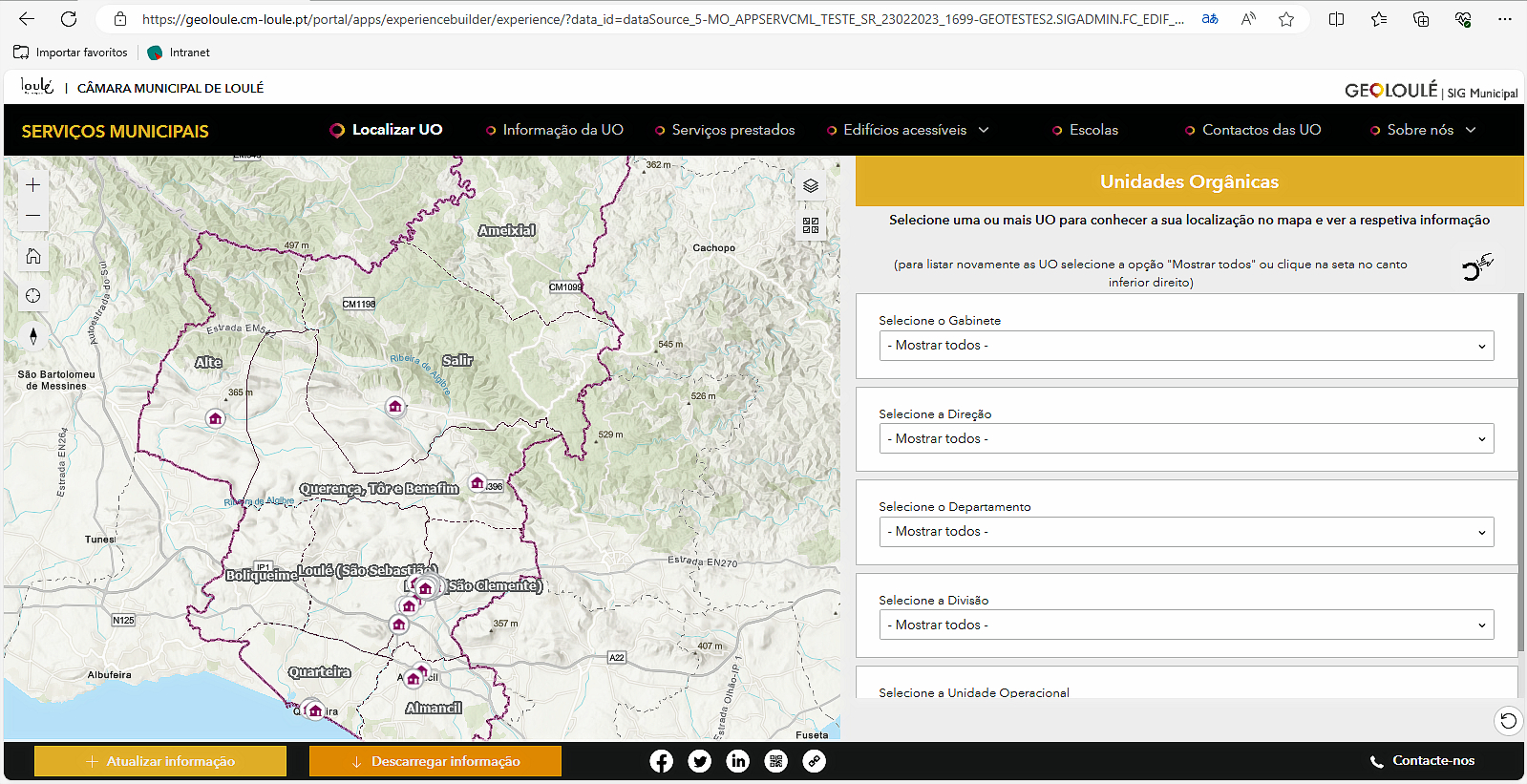1527x784 pixels.
Task: Reset map compass orientation
Action: tap(33, 336)
